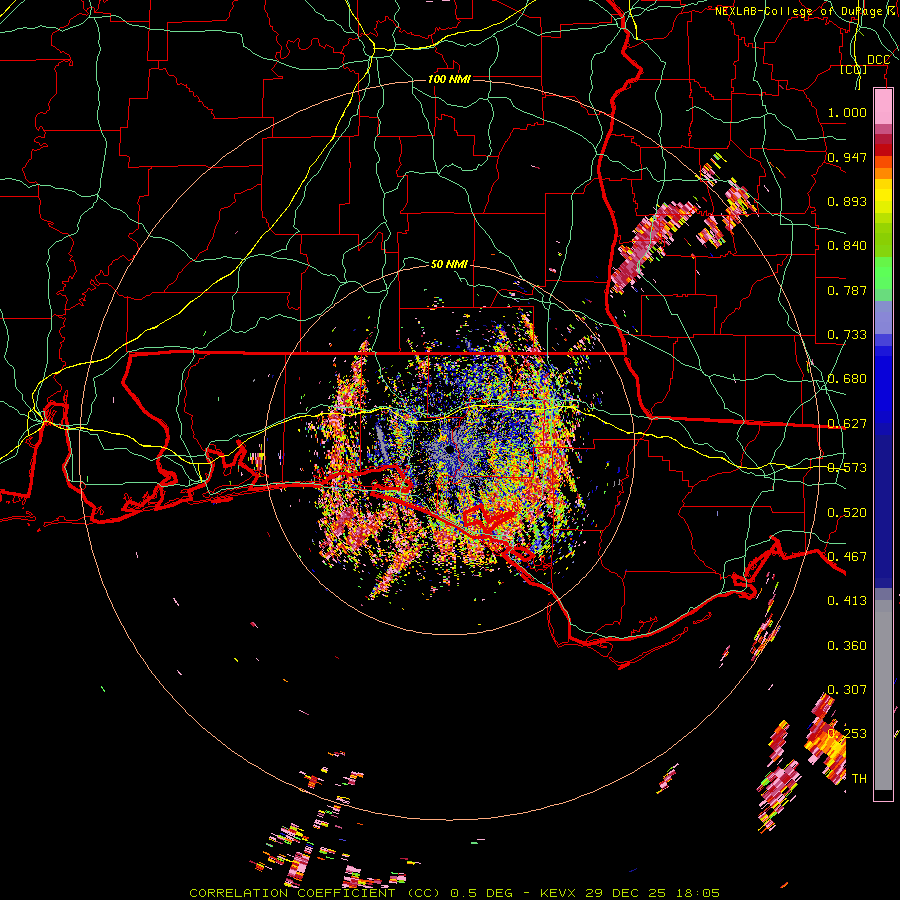This screenshot has height=900, width=900.
Task: Click the 0.840 legend value
Action: pyautogui.click(x=847, y=246)
